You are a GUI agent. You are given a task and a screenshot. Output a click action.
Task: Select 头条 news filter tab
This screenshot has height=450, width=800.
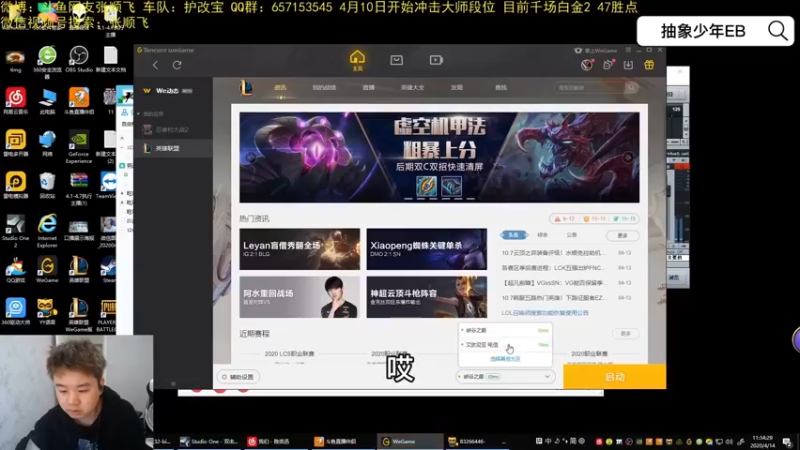pyautogui.click(x=513, y=235)
